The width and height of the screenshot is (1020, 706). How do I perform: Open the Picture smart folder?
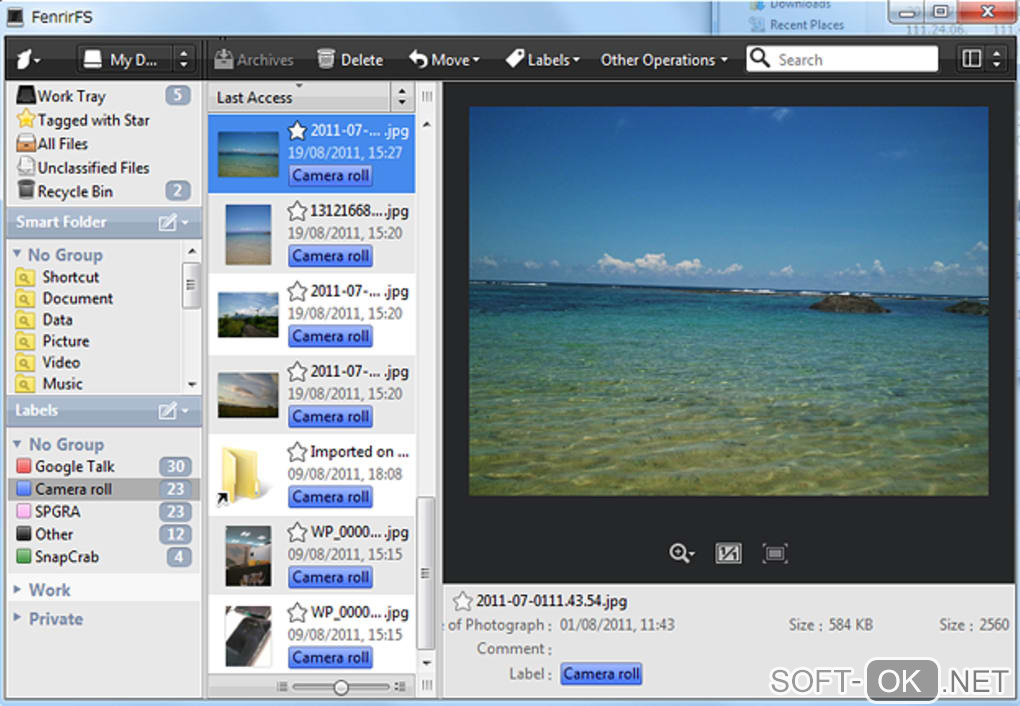(x=65, y=342)
